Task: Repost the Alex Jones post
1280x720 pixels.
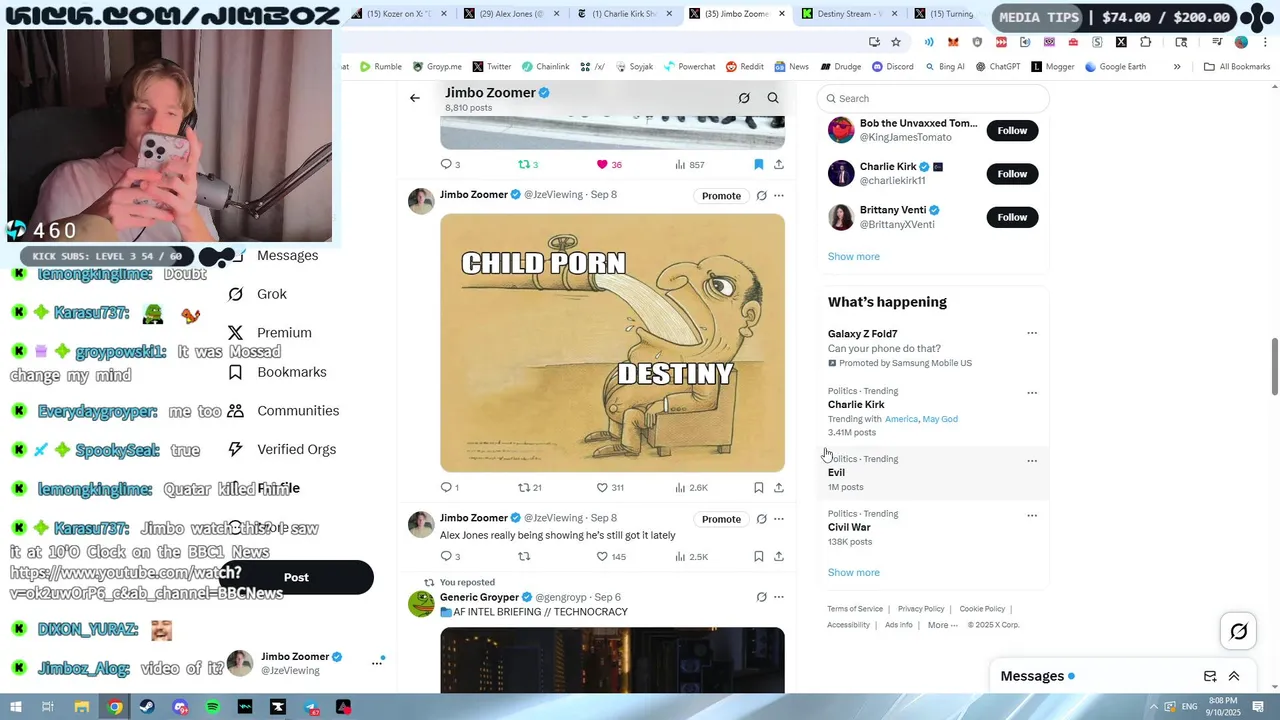Action: (524, 557)
